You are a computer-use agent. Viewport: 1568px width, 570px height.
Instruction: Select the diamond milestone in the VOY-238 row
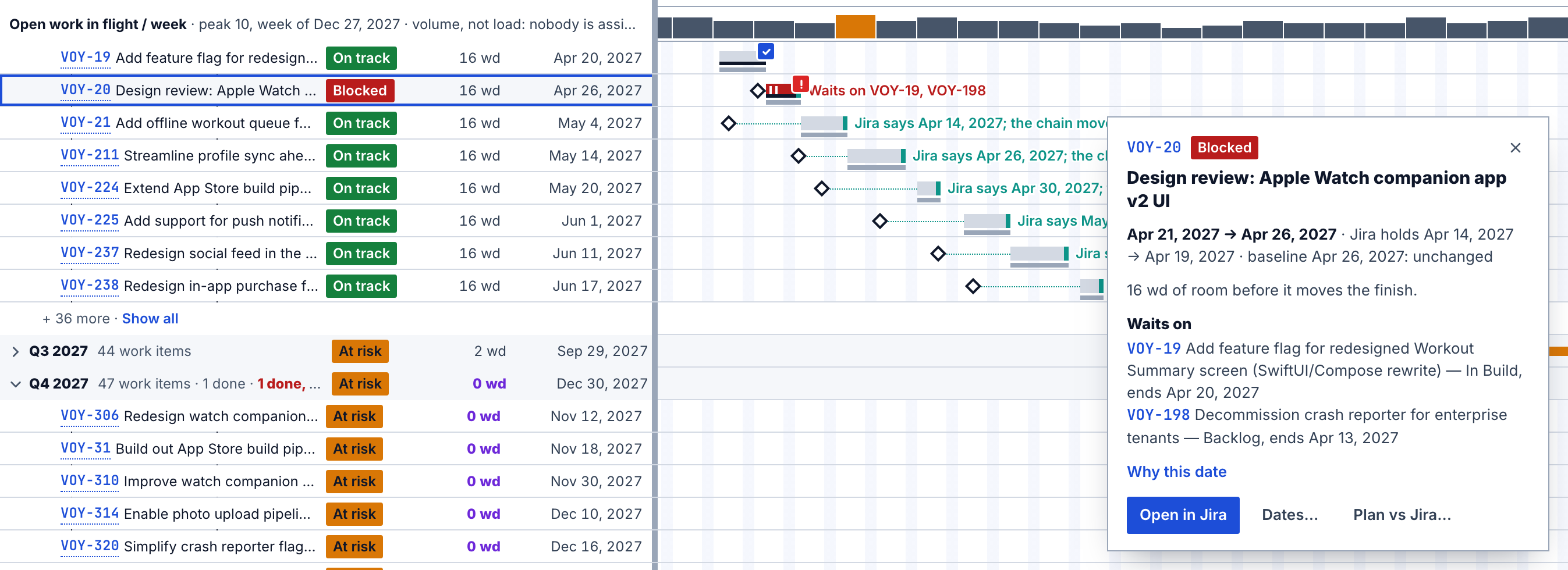pos(973,286)
